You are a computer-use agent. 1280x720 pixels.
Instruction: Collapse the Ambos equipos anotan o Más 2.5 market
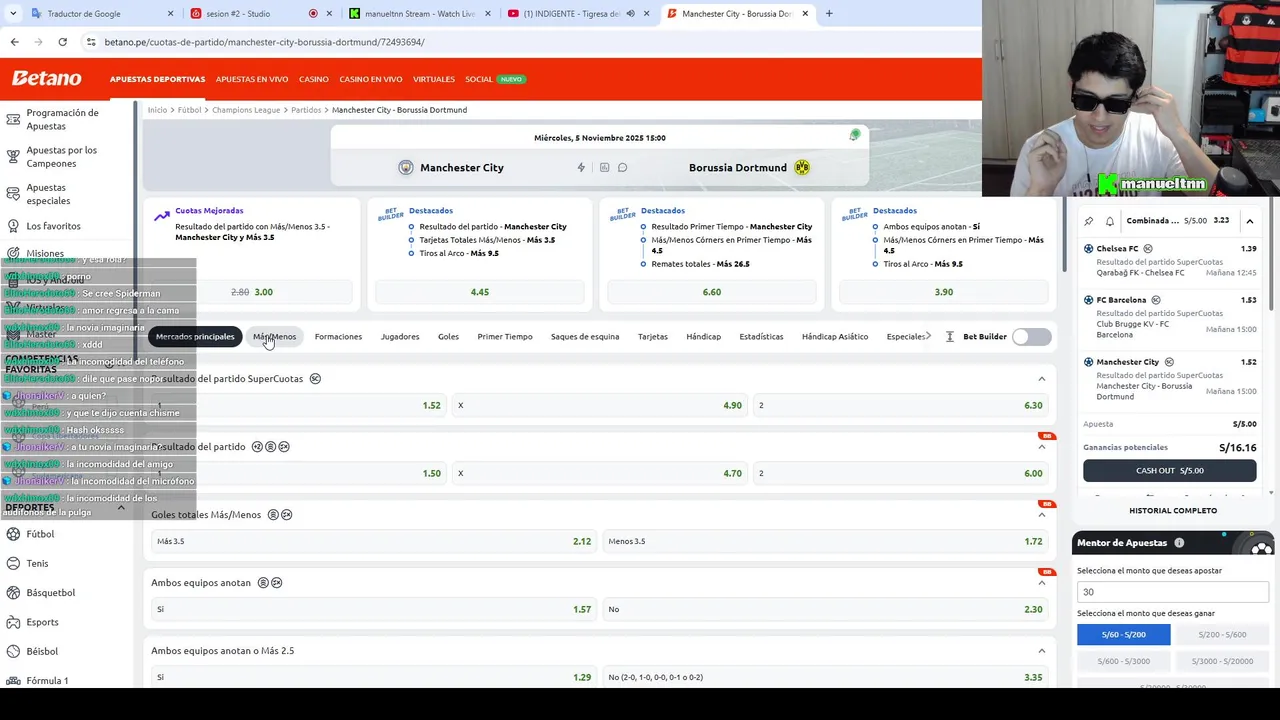pos(1041,651)
